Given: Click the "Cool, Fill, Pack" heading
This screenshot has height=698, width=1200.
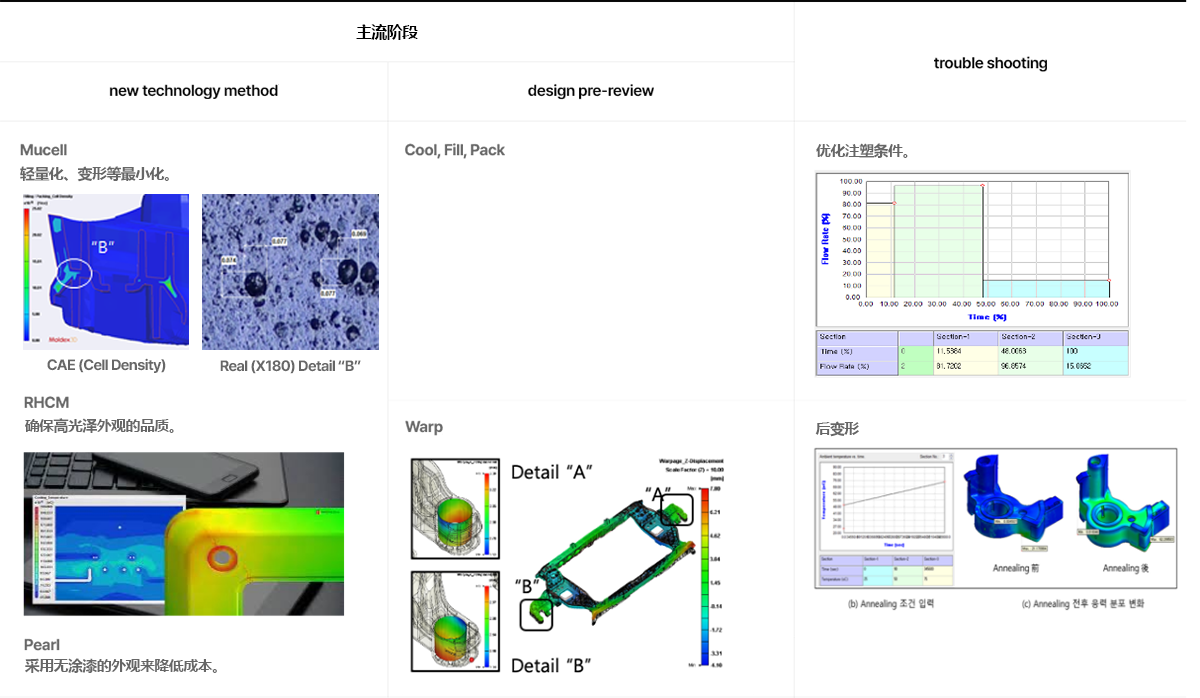Looking at the screenshot, I should 454,150.
